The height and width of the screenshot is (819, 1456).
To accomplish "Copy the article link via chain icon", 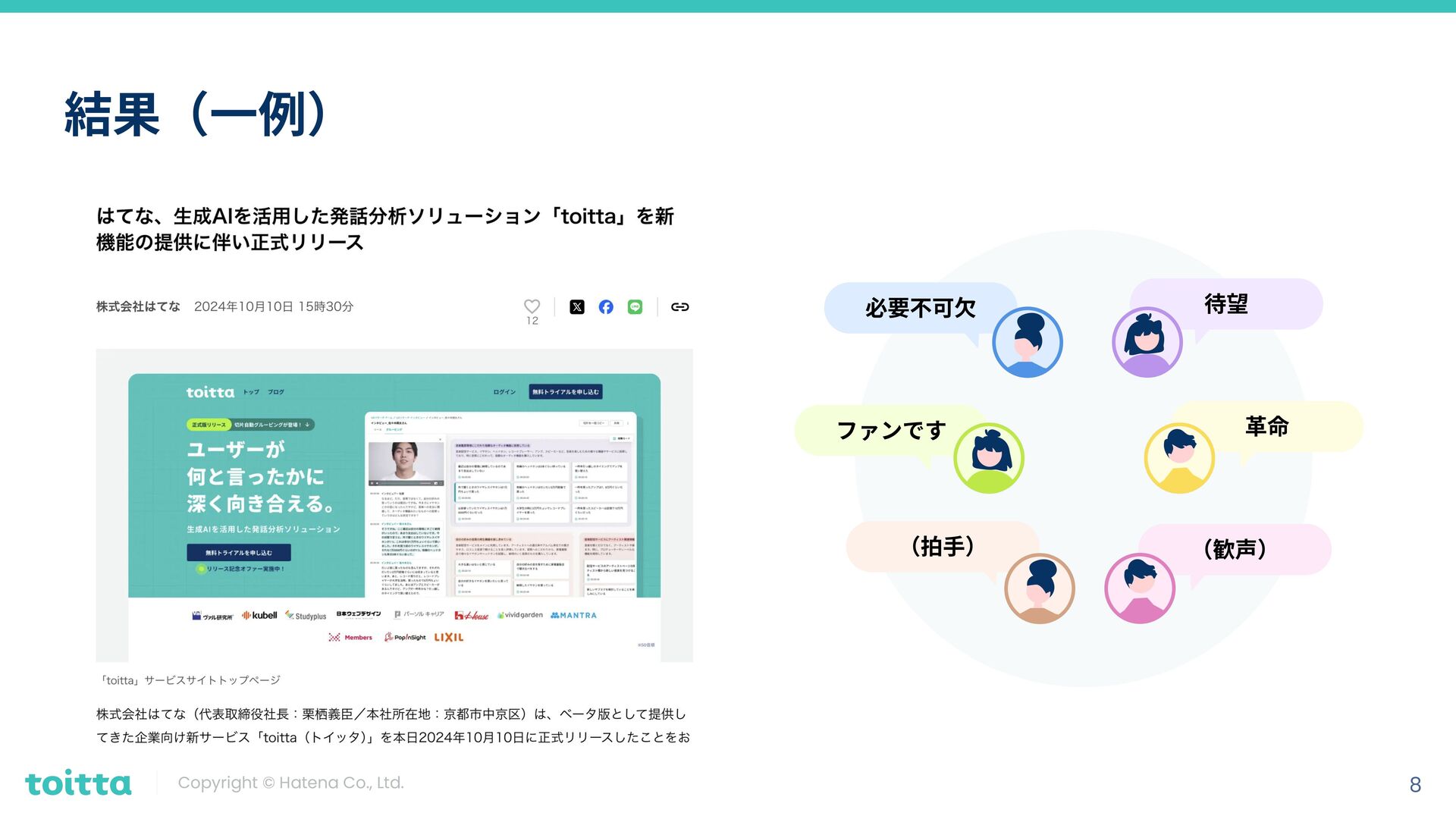I will point(679,306).
